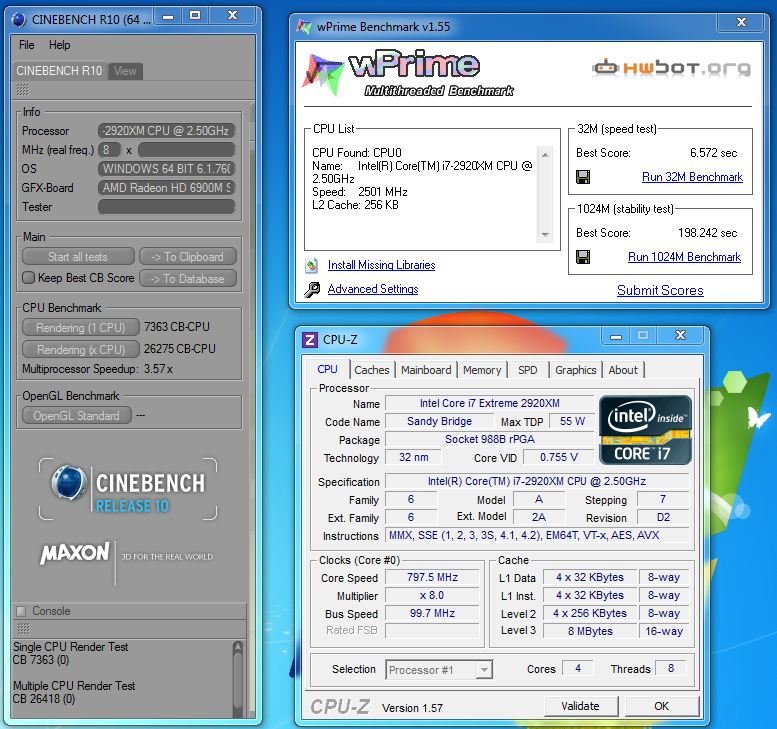
Task: Click the Core Speed value 797.5 MHz
Action: click(x=432, y=577)
